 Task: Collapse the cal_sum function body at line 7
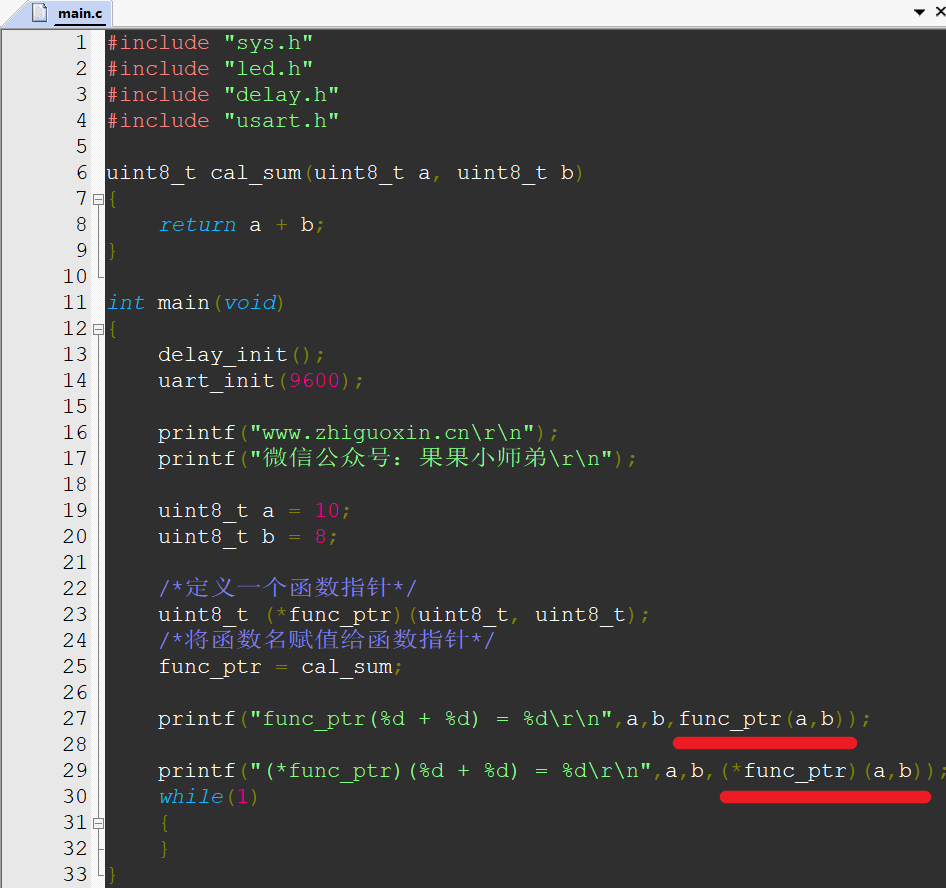pos(98,199)
